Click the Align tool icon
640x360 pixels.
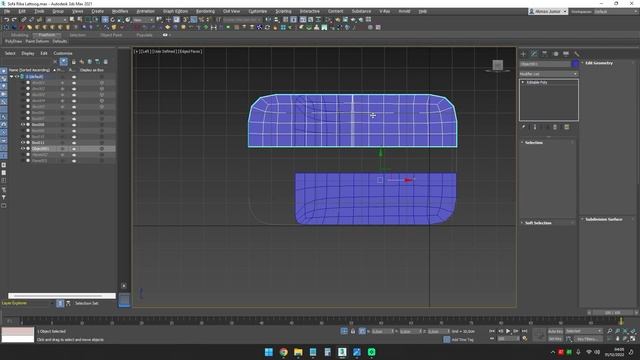pyautogui.click(x=276, y=19)
